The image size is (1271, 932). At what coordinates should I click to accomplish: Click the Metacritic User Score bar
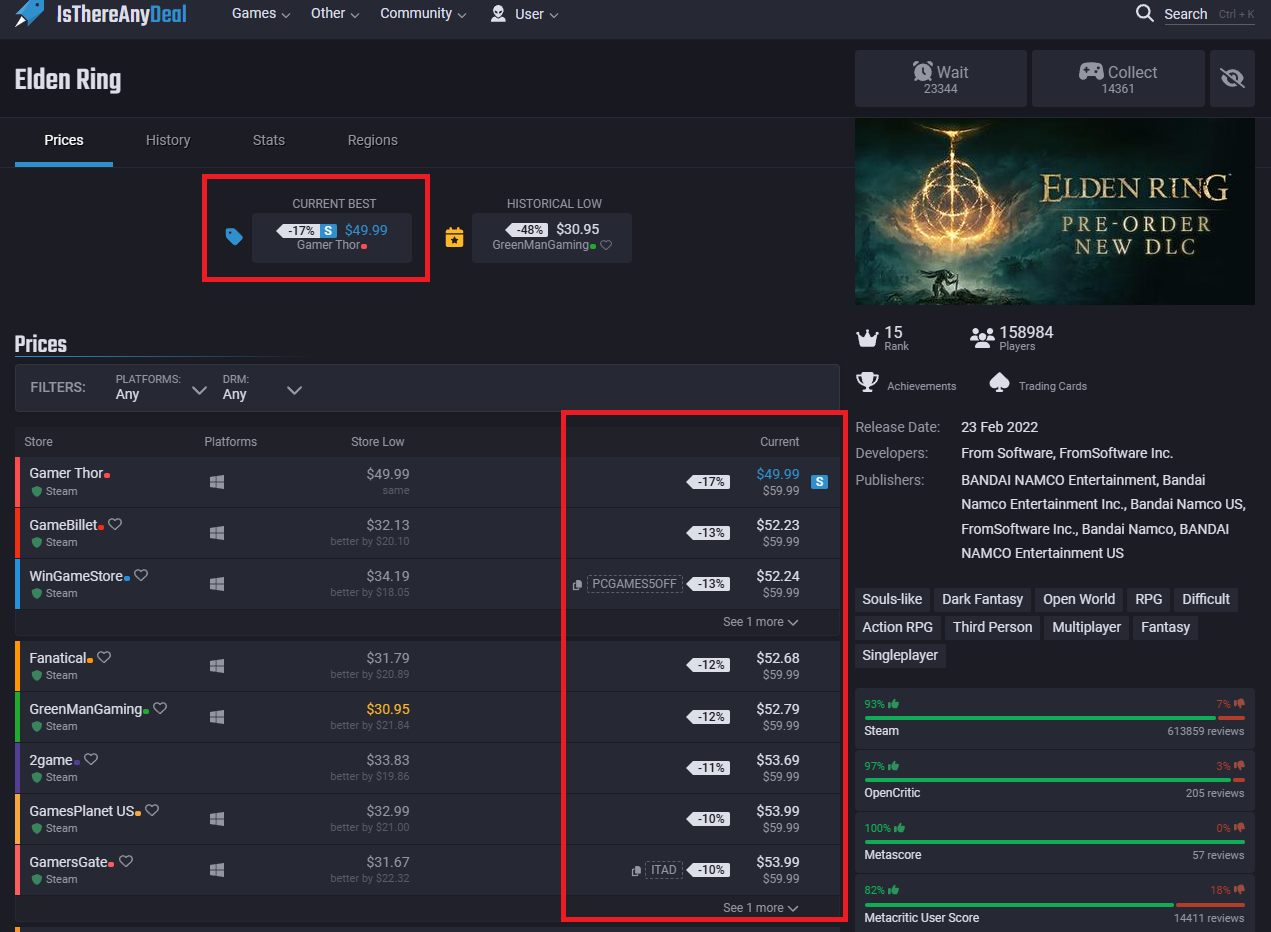click(1055, 904)
